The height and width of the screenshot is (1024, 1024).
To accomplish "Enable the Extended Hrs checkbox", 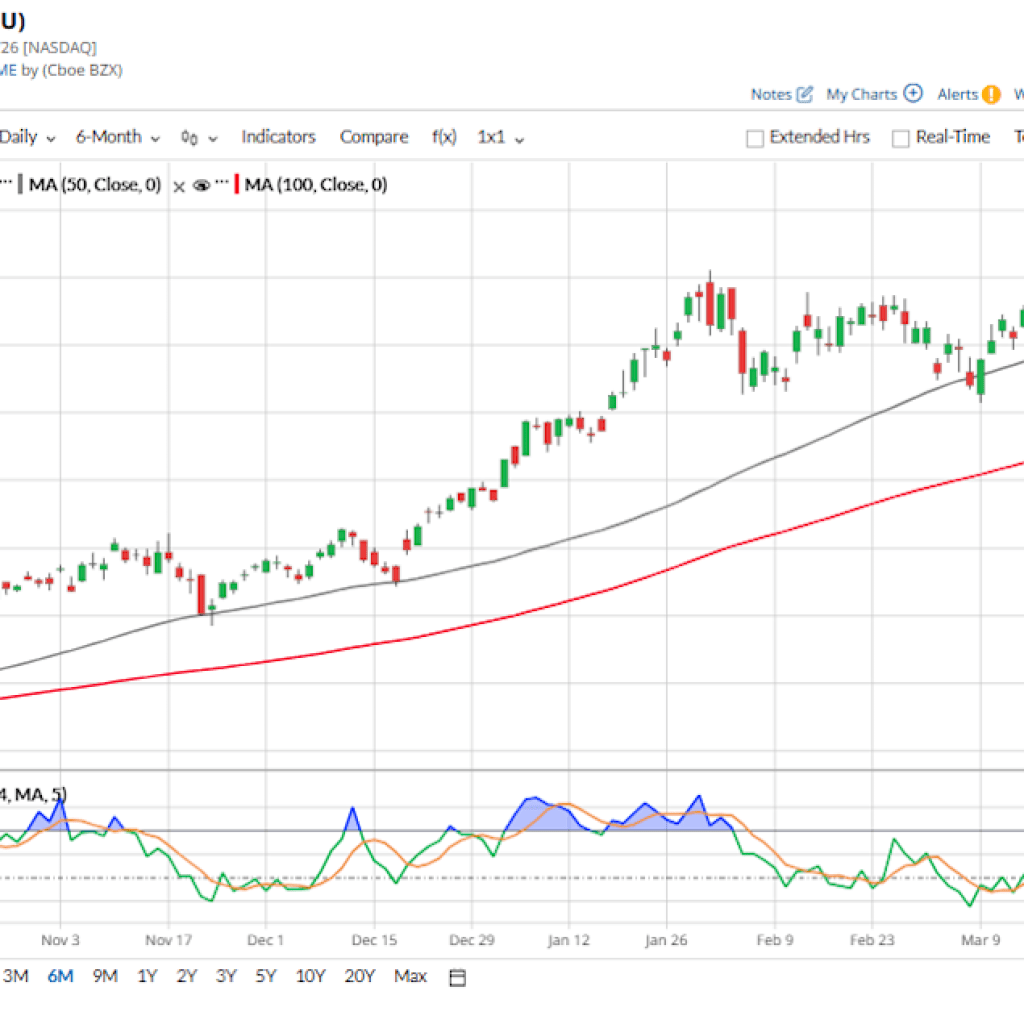I will click(x=755, y=137).
